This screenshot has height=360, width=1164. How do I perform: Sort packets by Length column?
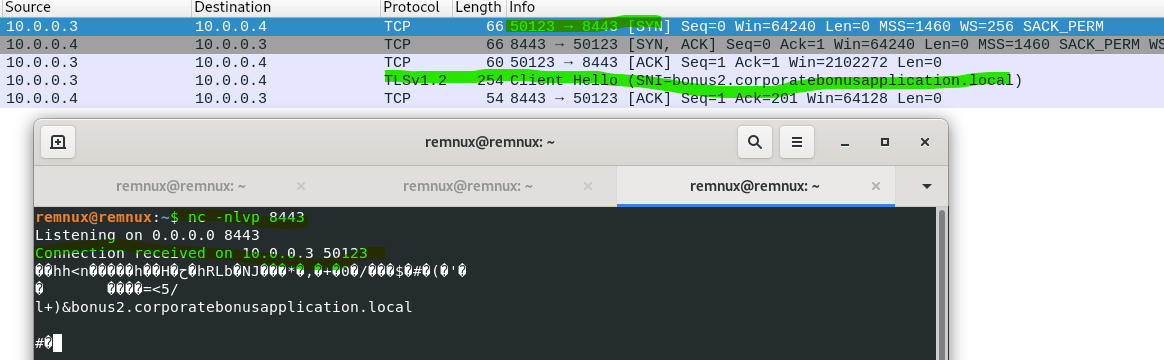click(x=479, y=7)
